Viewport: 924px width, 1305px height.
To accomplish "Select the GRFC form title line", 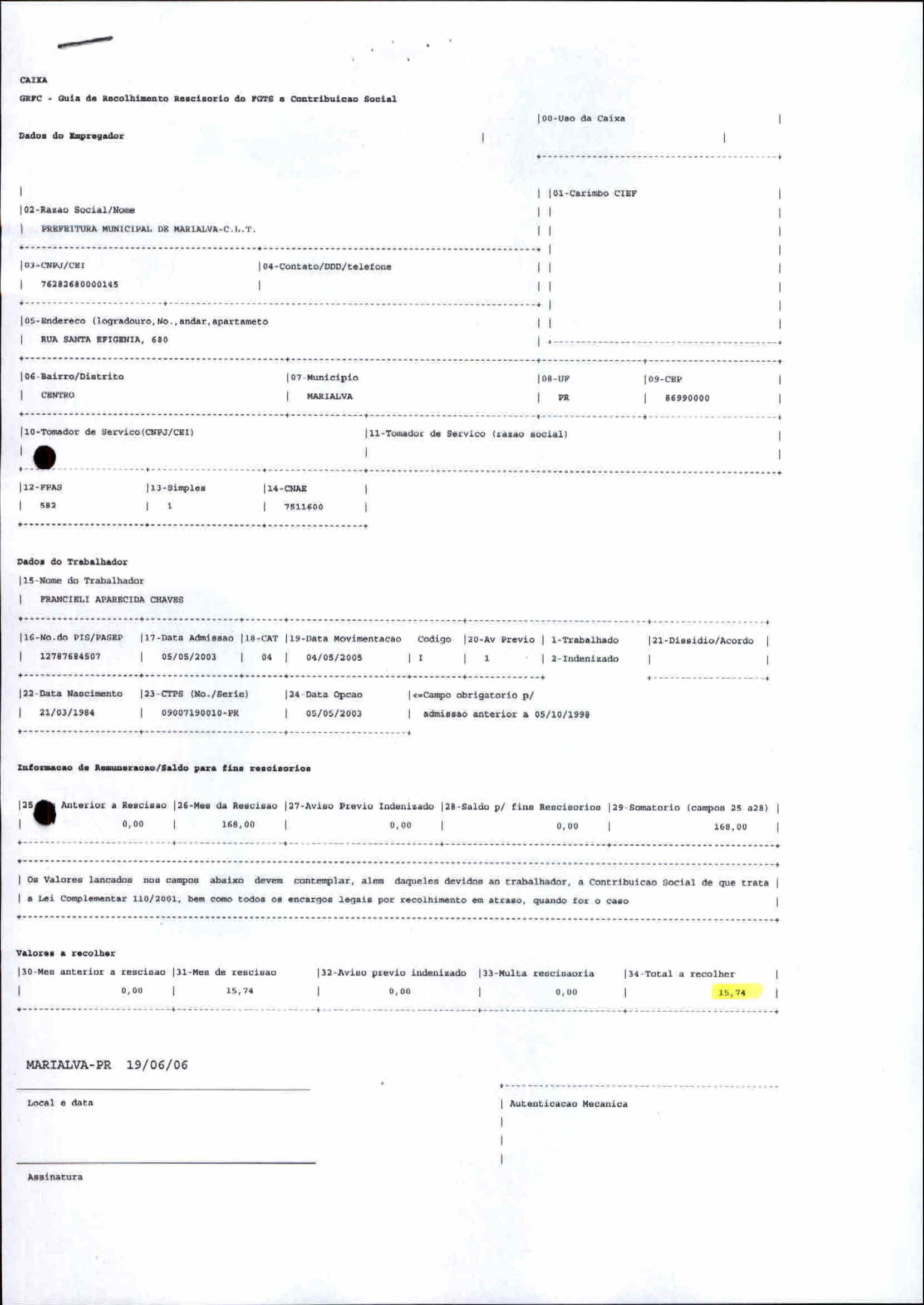I will coord(208,99).
